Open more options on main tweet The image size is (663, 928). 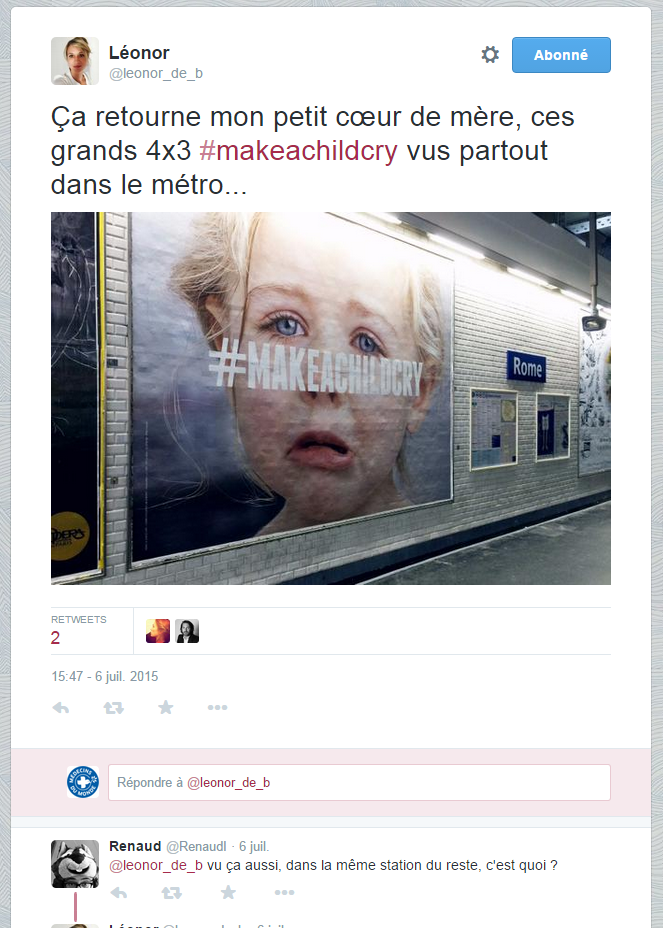[x=217, y=707]
